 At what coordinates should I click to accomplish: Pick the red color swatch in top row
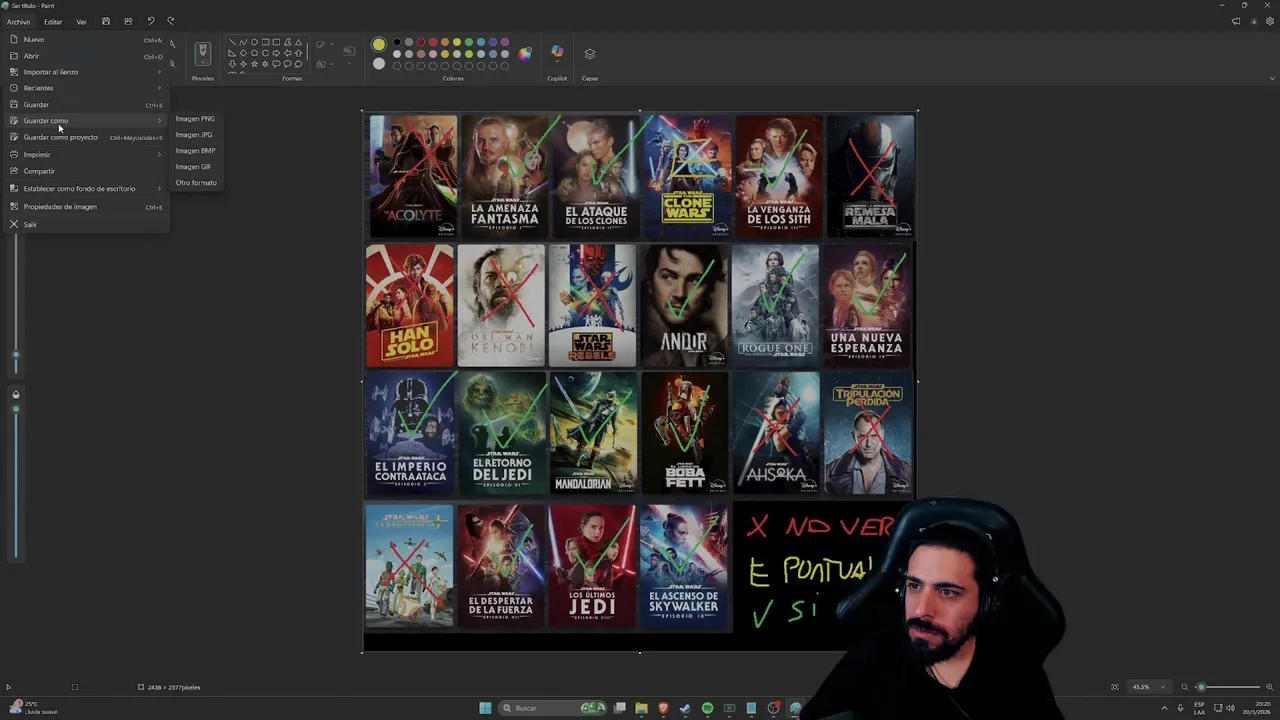(433, 43)
